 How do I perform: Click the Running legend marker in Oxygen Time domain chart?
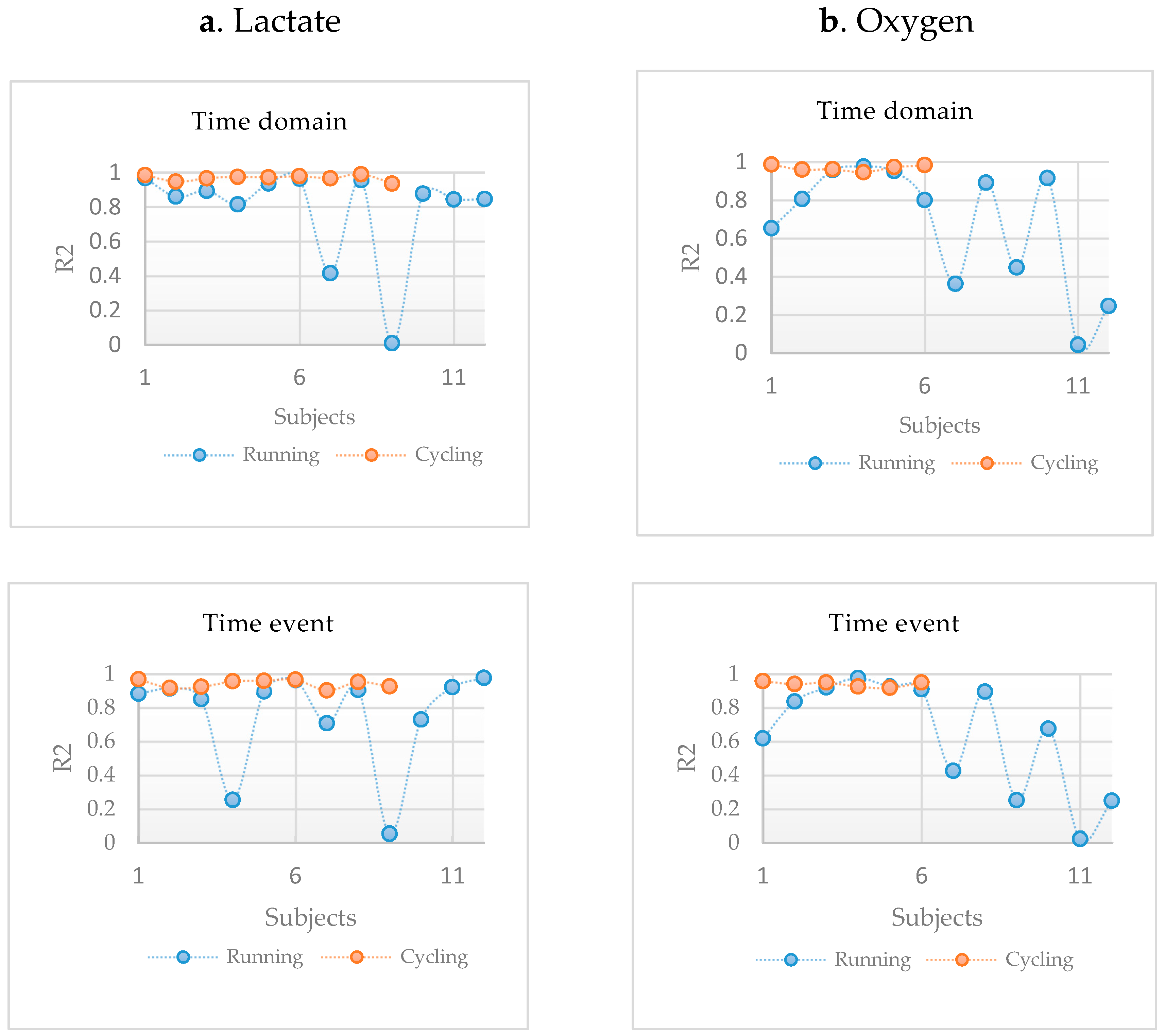pyautogui.click(x=815, y=463)
